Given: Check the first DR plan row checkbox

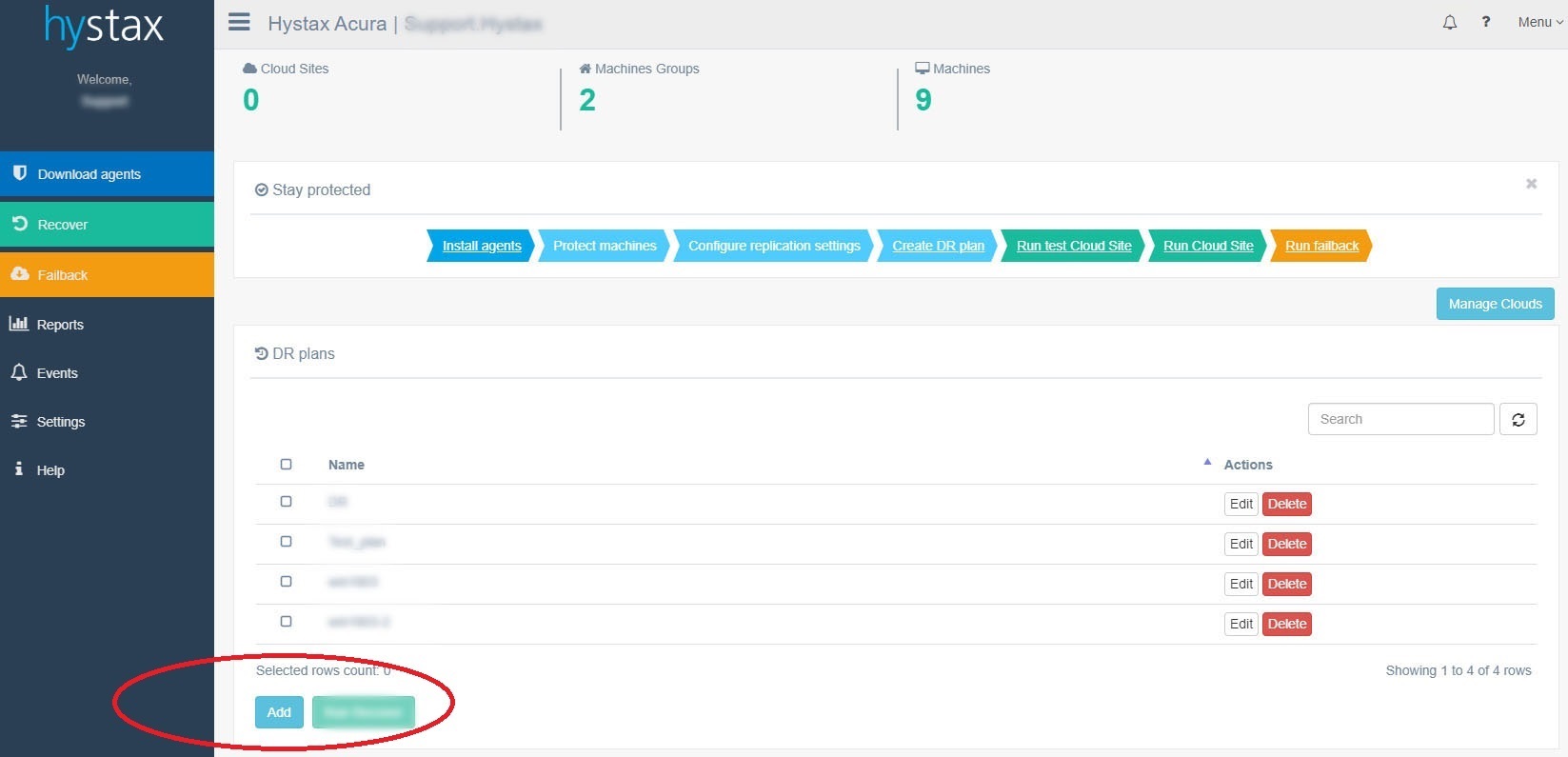Looking at the screenshot, I should [x=286, y=502].
